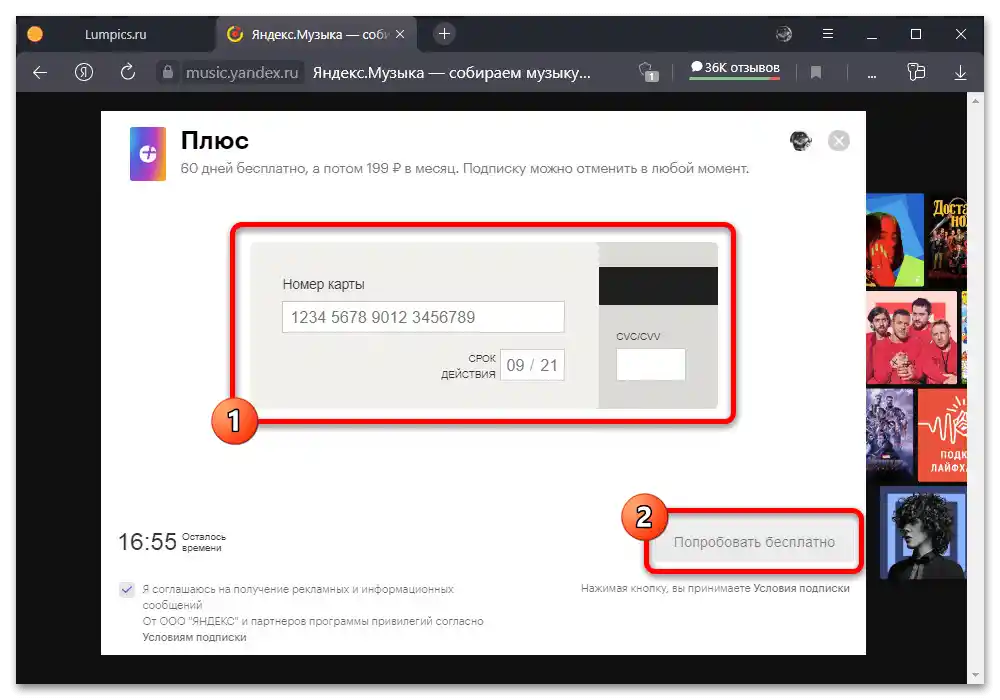Close the Плюс subscription dialog
1000x700 pixels.
pyautogui.click(x=838, y=141)
